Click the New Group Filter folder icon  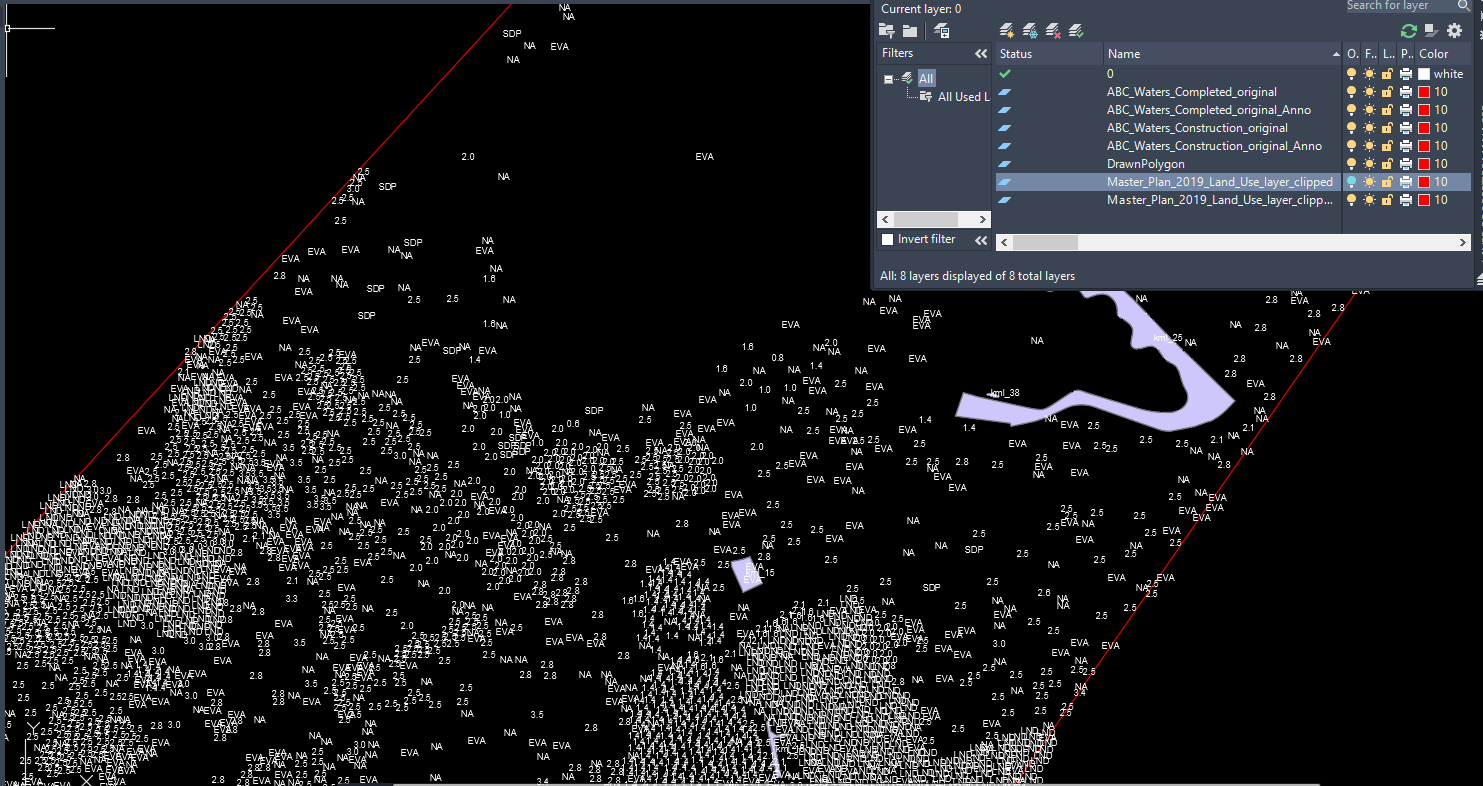tap(910, 31)
